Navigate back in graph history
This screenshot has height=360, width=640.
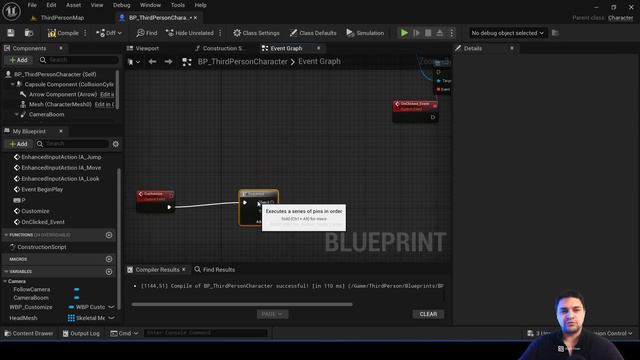click(152, 62)
